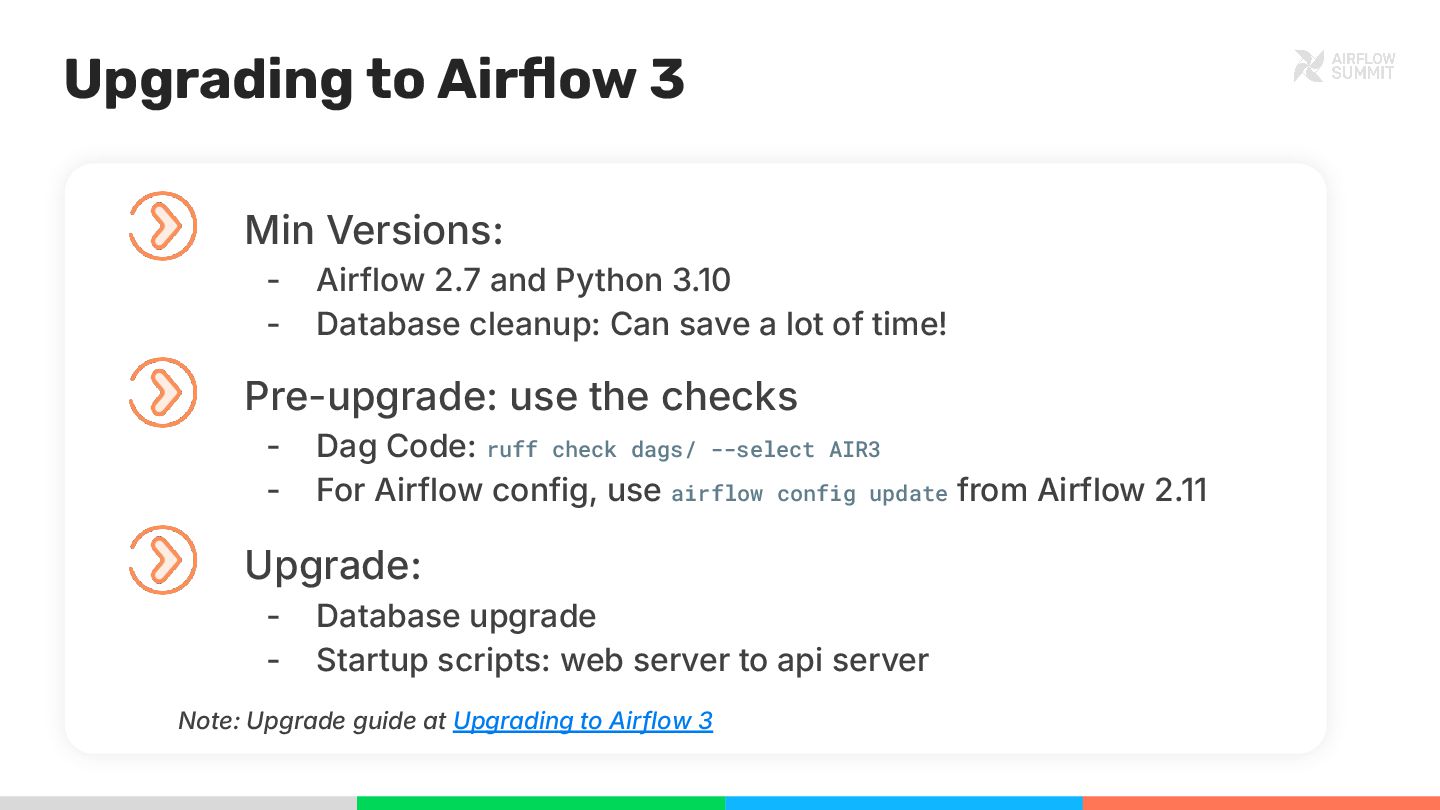The image size is (1440, 810).
Task: Click the slide title Upgrading to Airflow 3
Action: (374, 80)
